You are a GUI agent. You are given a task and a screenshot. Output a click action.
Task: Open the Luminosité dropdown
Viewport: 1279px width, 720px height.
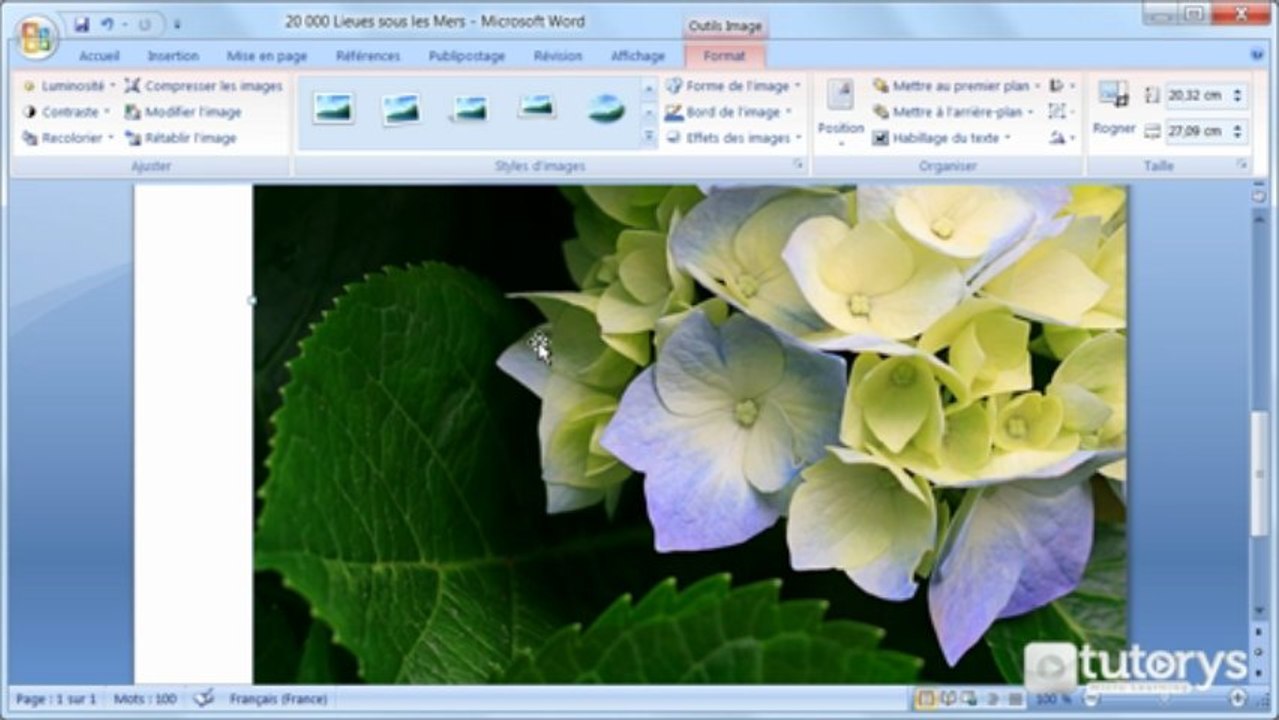(x=68, y=86)
